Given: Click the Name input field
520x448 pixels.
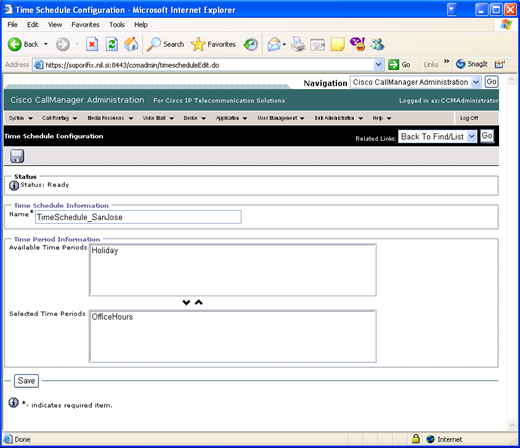Looking at the screenshot, I should click(138, 217).
